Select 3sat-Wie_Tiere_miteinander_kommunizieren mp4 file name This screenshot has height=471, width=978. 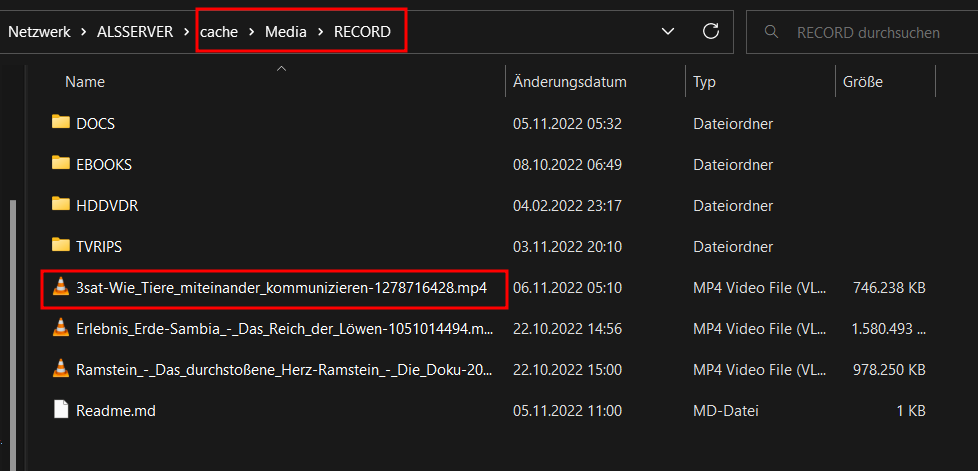point(281,288)
